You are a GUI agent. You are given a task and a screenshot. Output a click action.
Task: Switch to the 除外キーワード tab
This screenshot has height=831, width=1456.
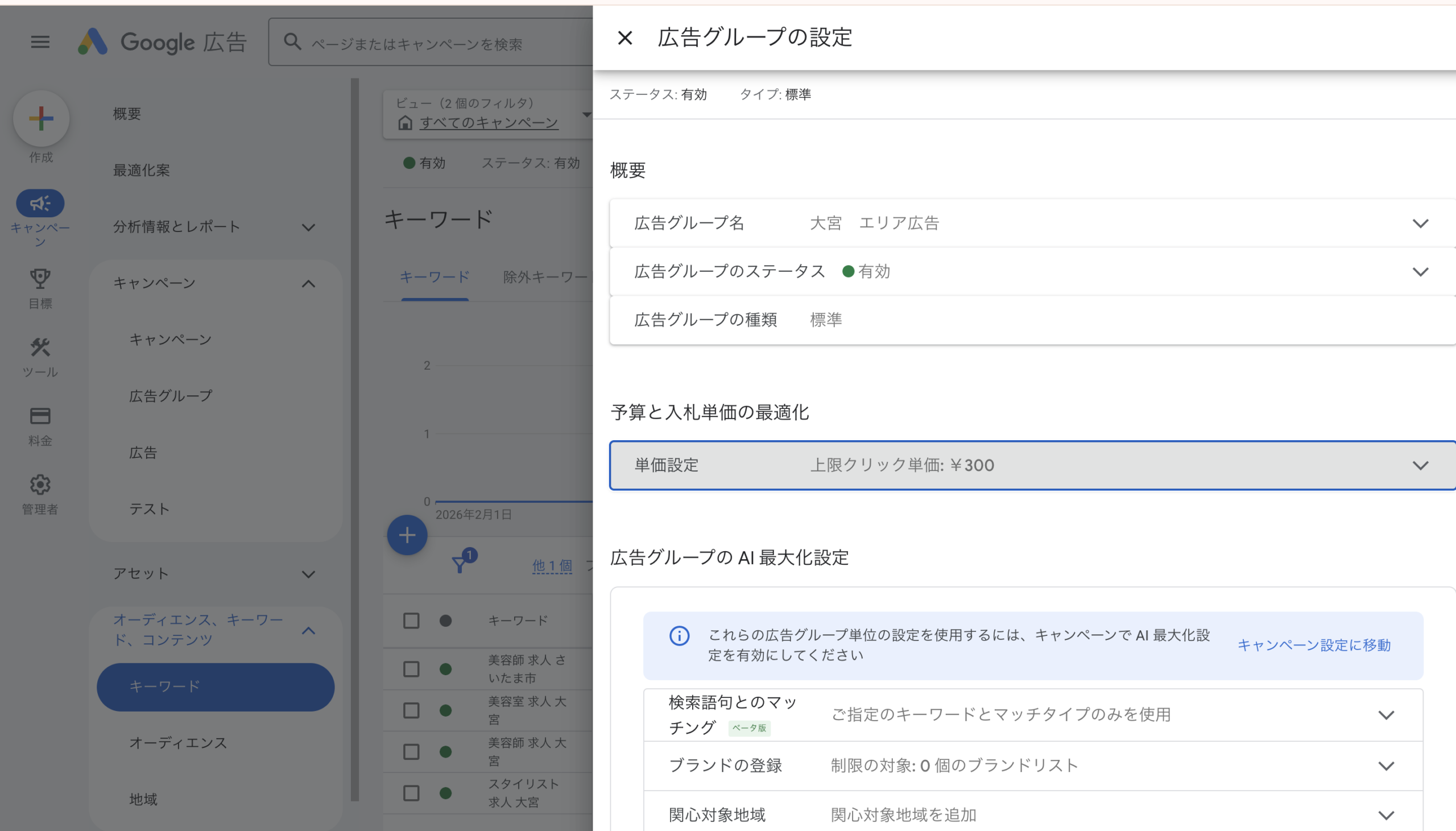pyautogui.click(x=545, y=278)
